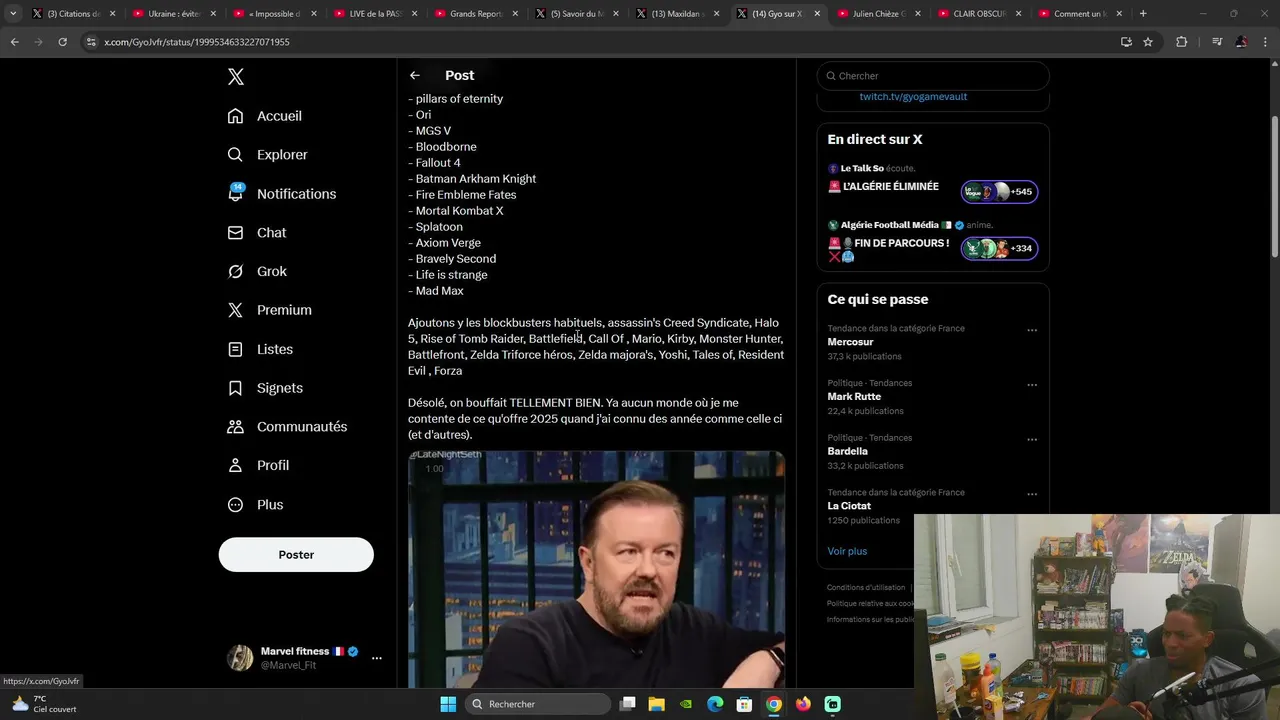Click the X logo at top of sidebar
This screenshot has height=720, width=1280.
click(x=235, y=77)
